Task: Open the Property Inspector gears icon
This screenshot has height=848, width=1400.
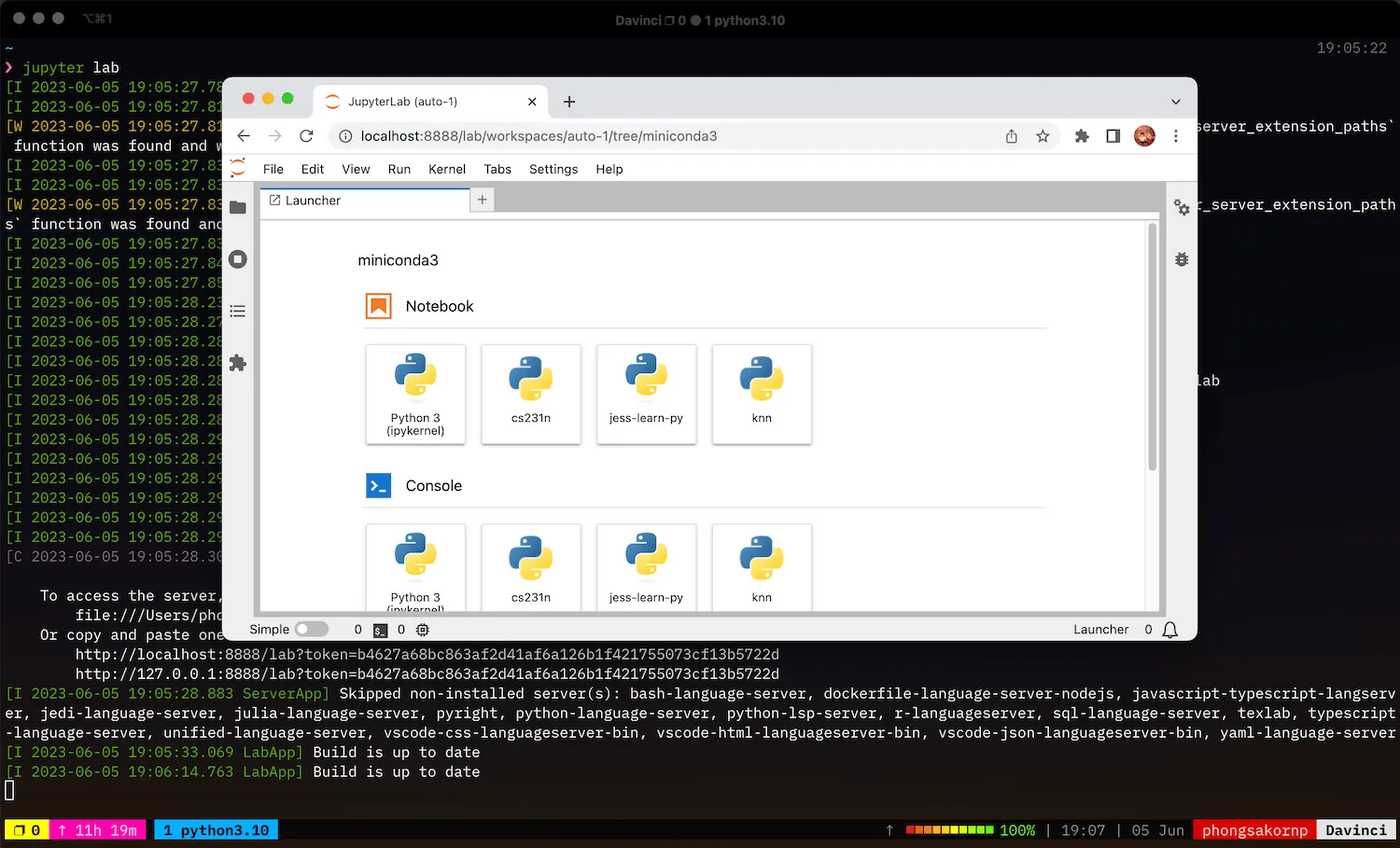Action: (1182, 207)
